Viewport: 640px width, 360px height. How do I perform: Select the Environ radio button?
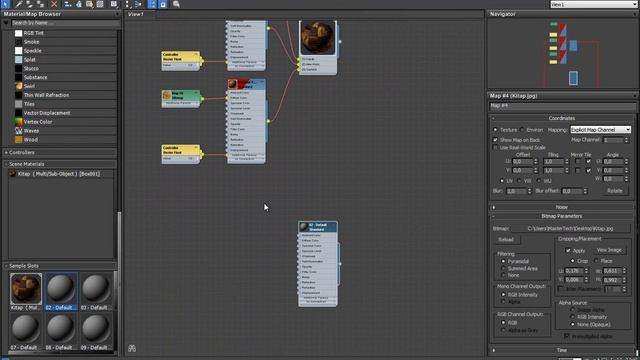pos(522,130)
